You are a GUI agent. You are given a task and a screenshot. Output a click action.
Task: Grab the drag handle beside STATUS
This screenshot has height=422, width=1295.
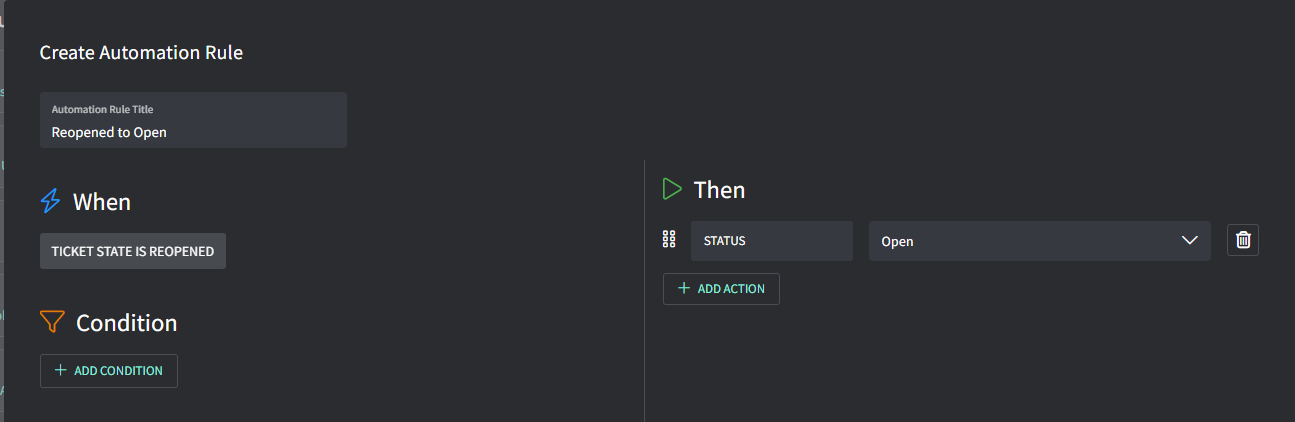[670, 240]
